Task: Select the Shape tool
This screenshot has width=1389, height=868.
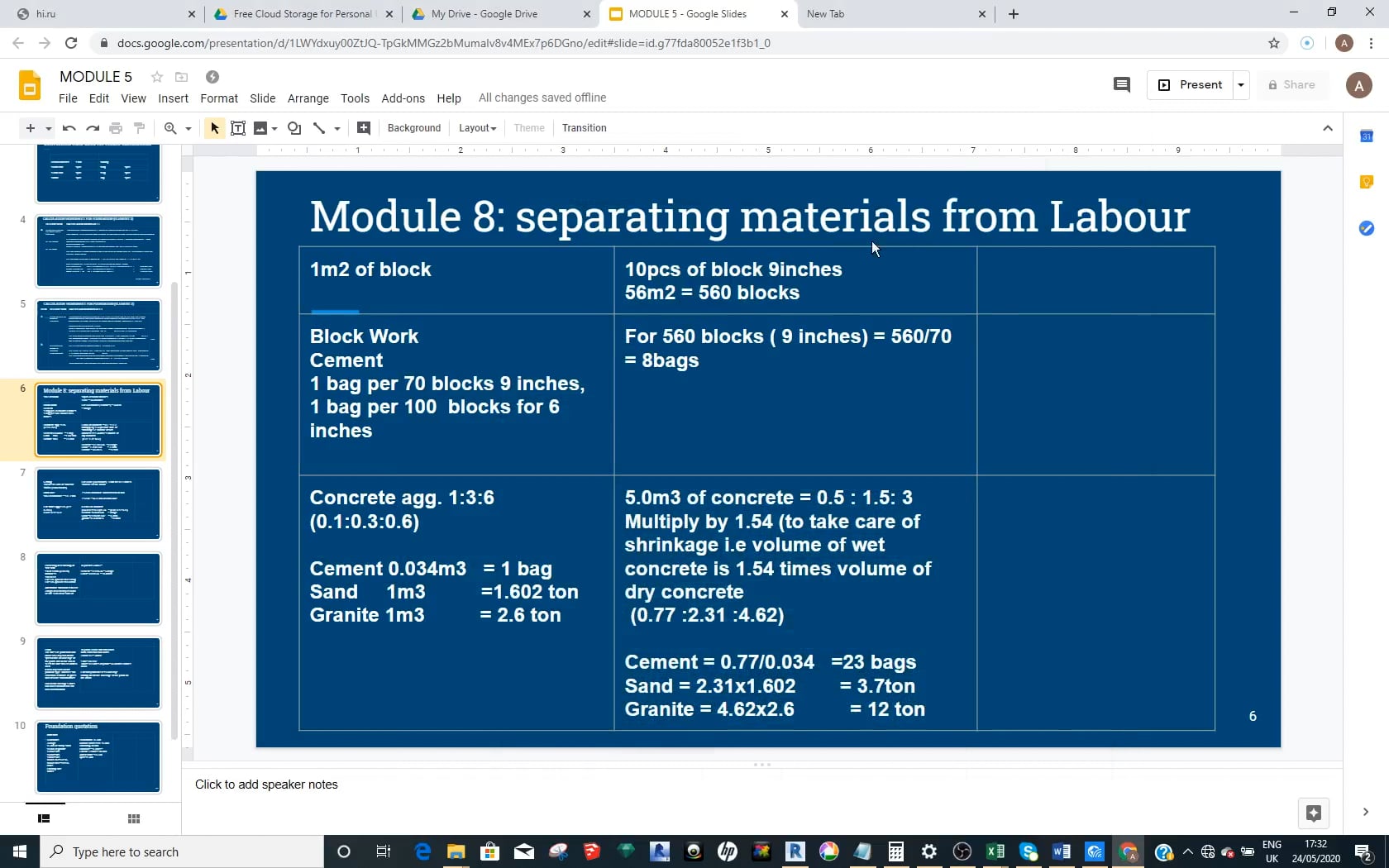Action: pyautogui.click(x=294, y=128)
